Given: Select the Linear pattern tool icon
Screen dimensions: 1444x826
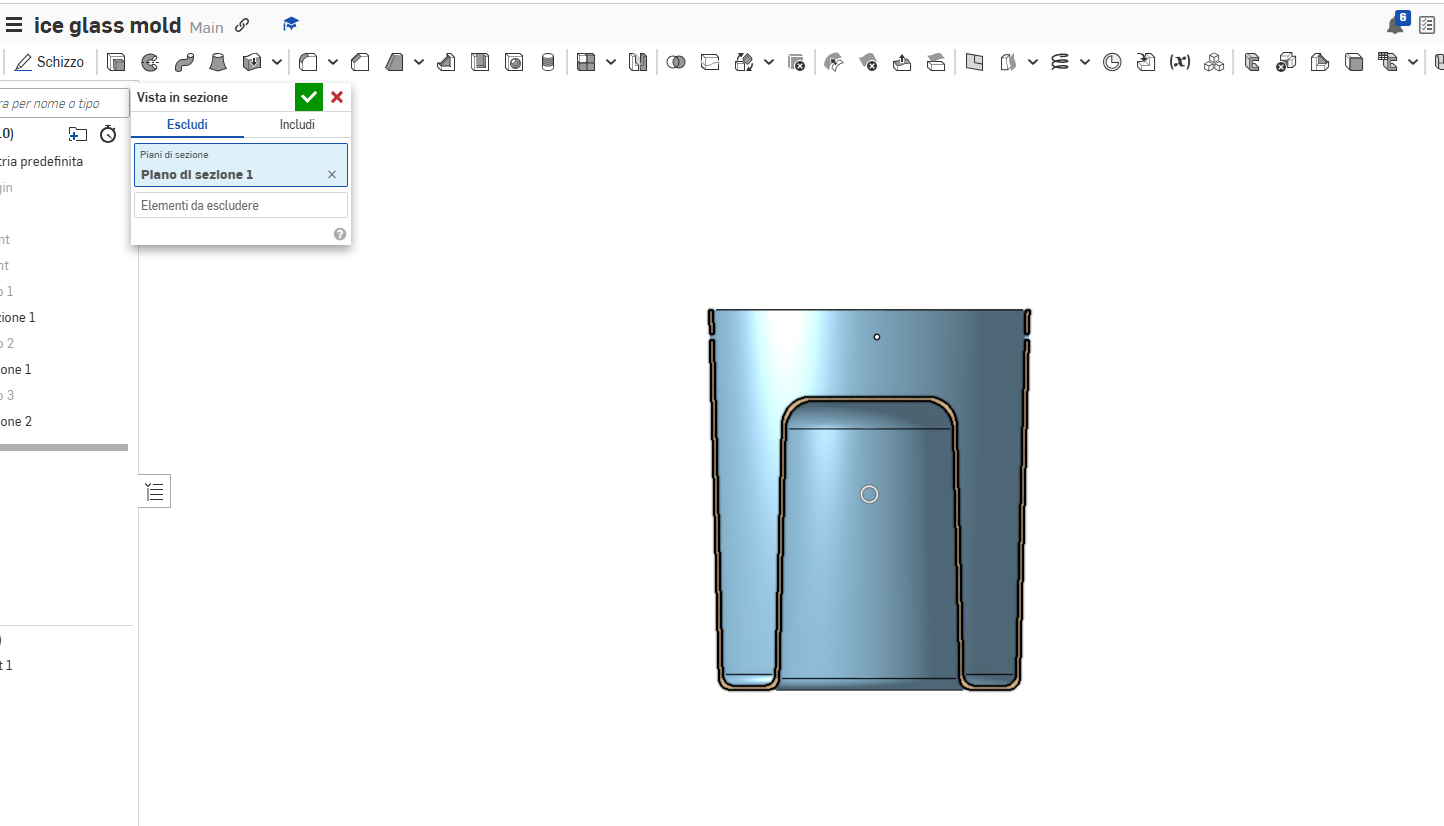Looking at the screenshot, I should [586, 62].
